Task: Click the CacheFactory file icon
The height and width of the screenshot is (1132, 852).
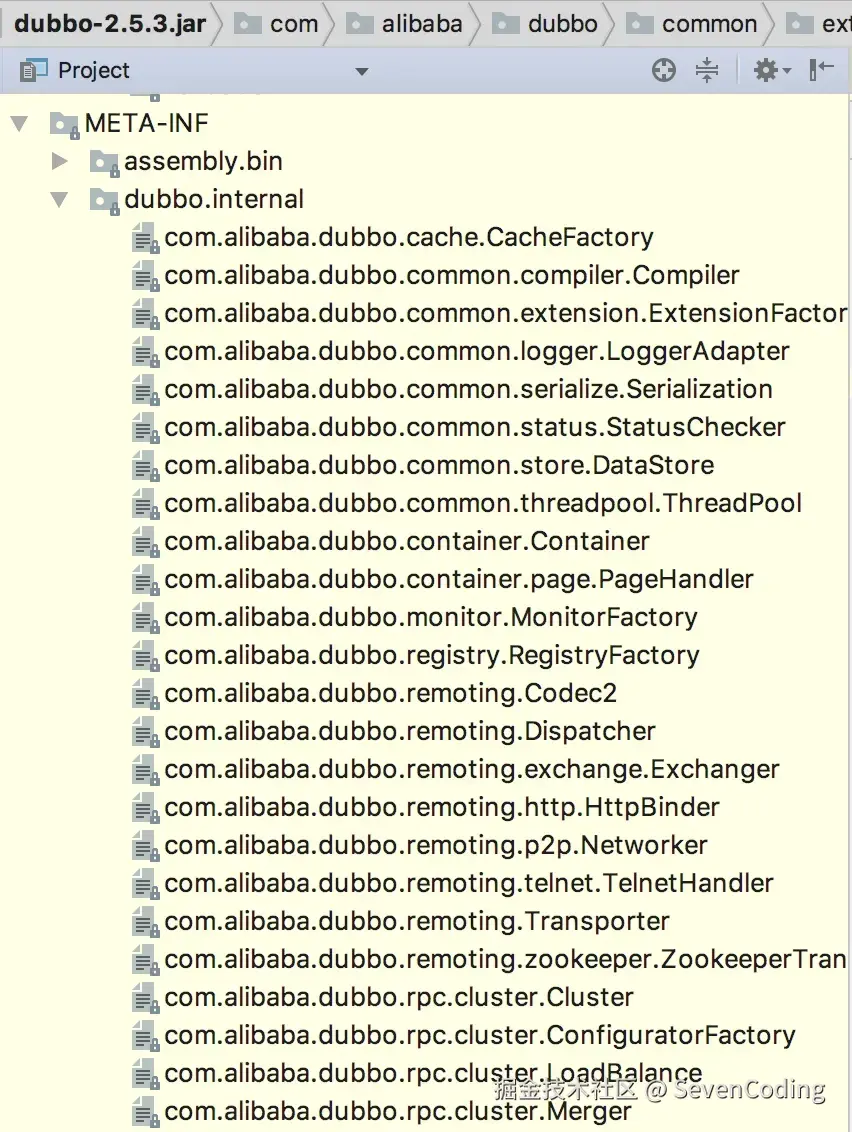Action: [x=146, y=238]
